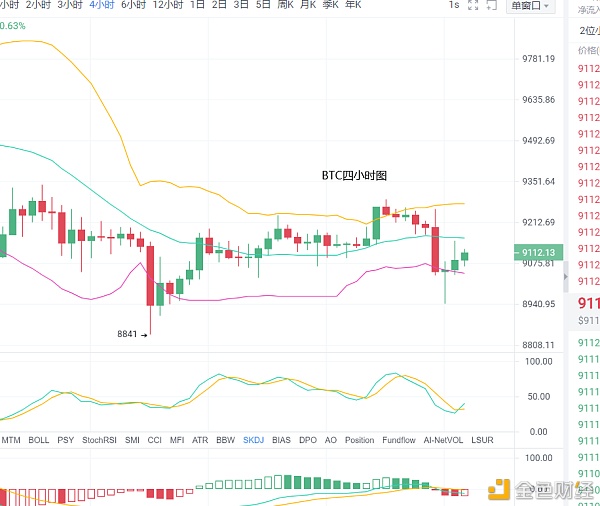Select the DPO indicator
The image size is (600, 506).
click(x=308, y=440)
